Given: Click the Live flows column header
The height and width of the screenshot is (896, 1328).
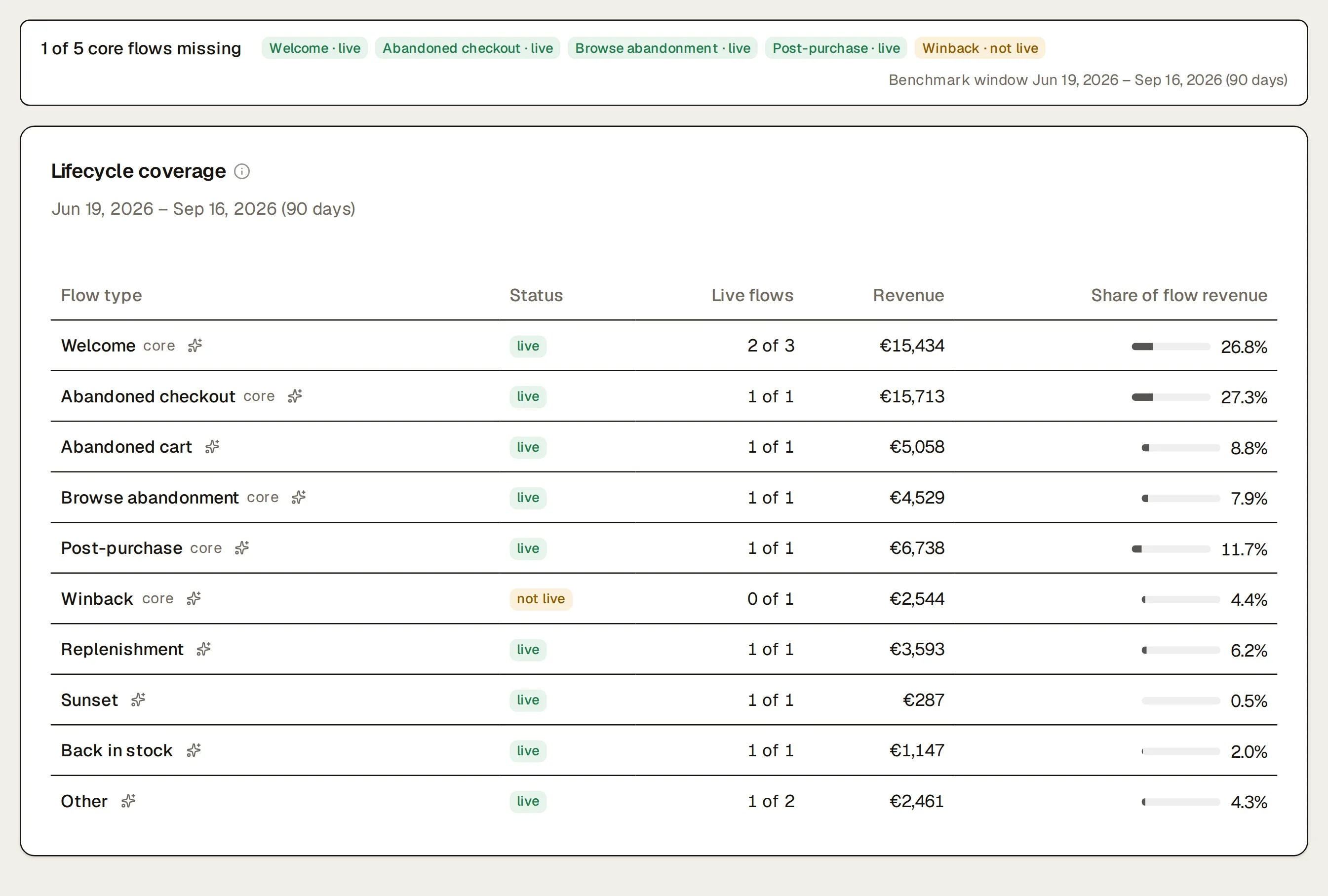Looking at the screenshot, I should 752,295.
